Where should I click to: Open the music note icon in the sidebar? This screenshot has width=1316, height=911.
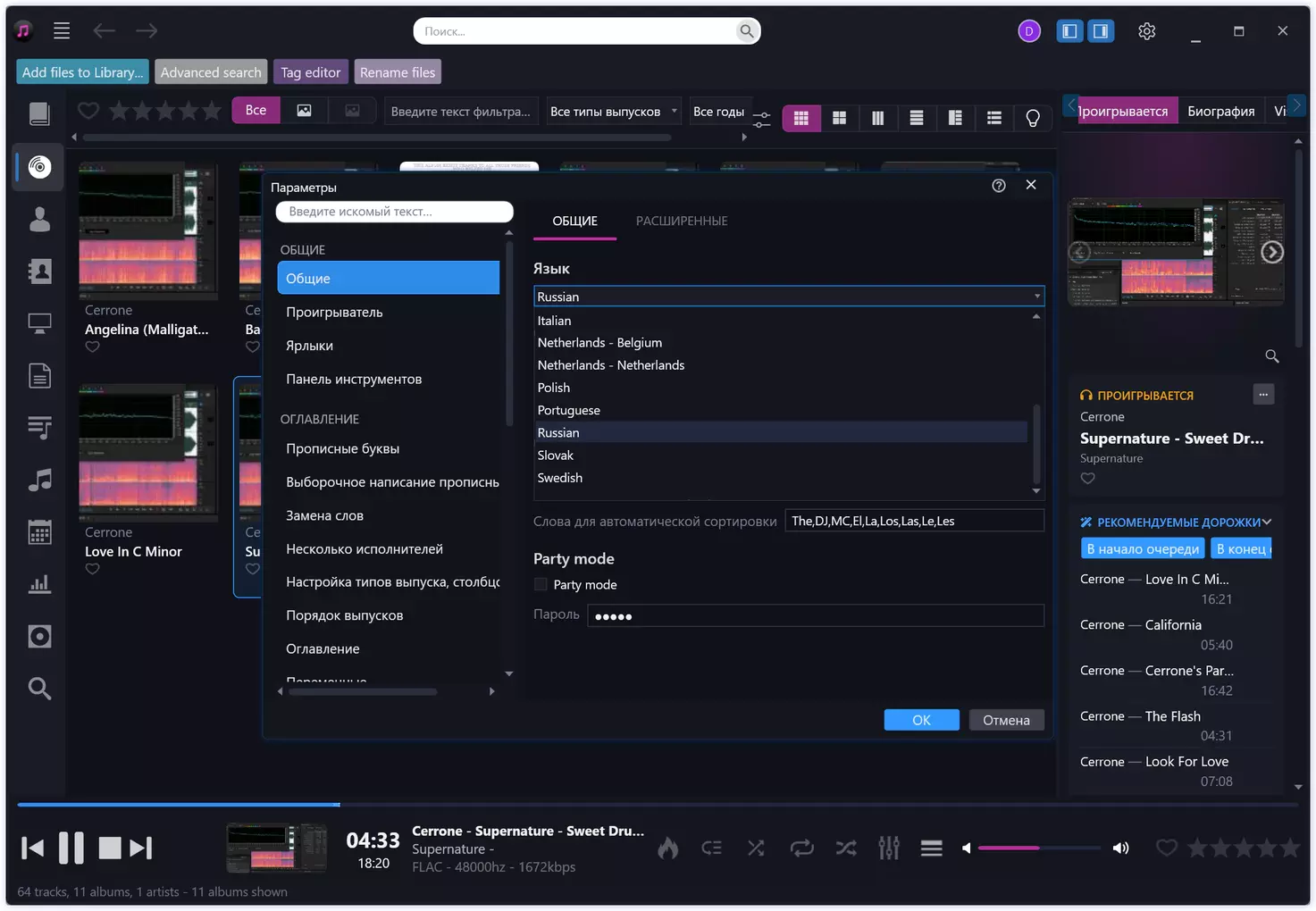(39, 481)
